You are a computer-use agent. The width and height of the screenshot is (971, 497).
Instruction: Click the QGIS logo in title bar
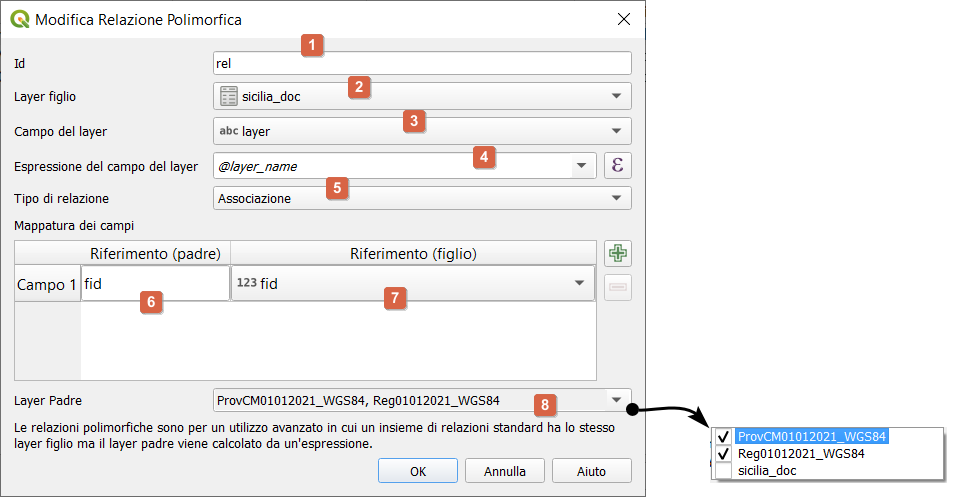[19, 19]
